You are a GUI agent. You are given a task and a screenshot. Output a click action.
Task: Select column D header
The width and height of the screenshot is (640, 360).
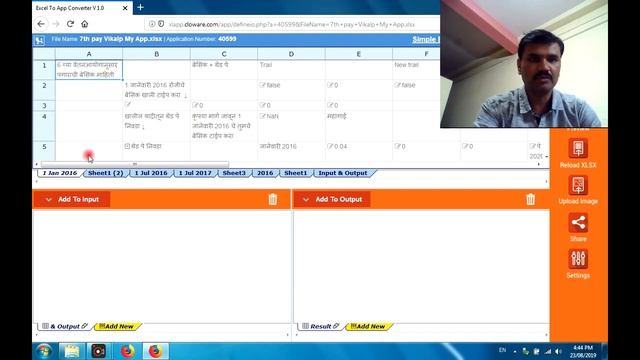[x=291, y=54]
